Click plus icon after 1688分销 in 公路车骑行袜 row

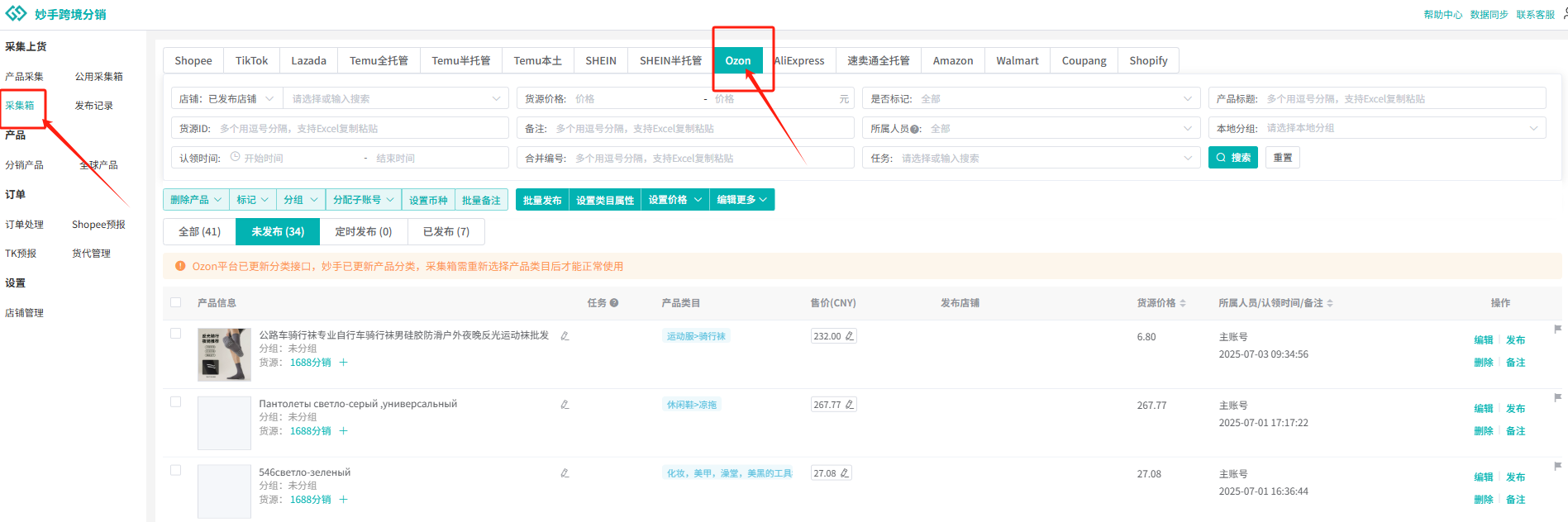[x=343, y=363]
